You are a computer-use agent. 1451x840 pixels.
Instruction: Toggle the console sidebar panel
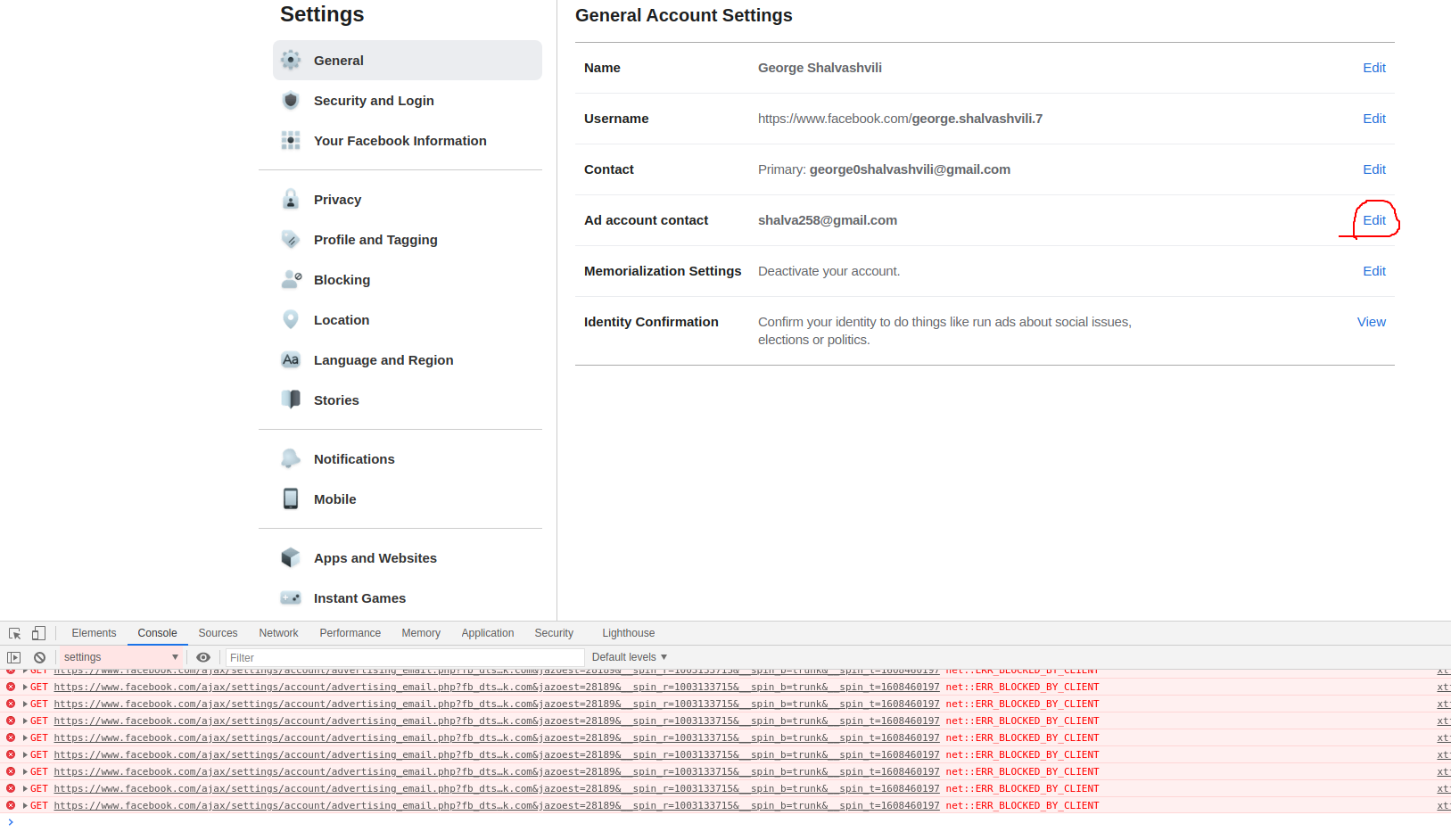pos(13,656)
